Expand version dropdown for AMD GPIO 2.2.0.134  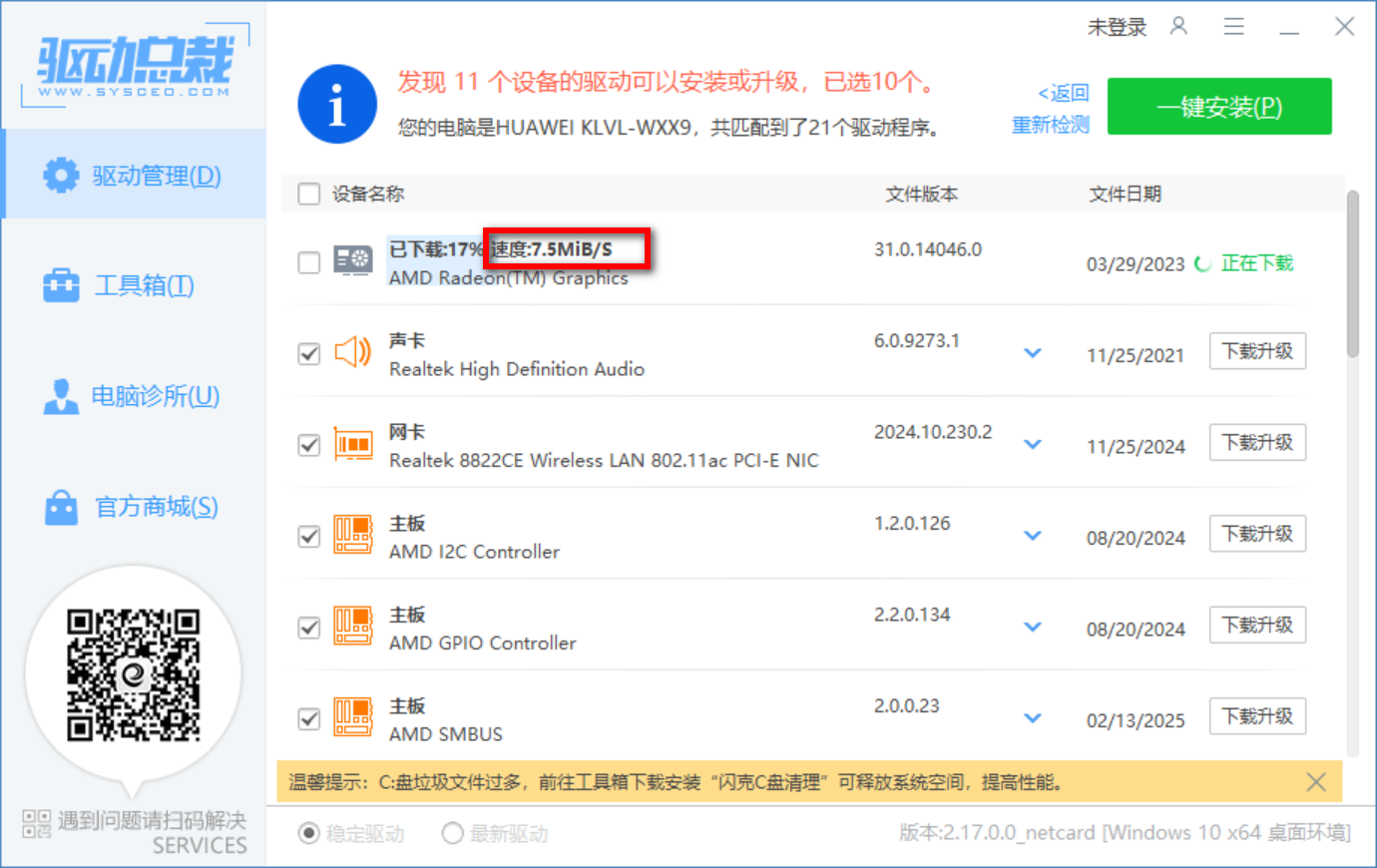(x=1033, y=627)
